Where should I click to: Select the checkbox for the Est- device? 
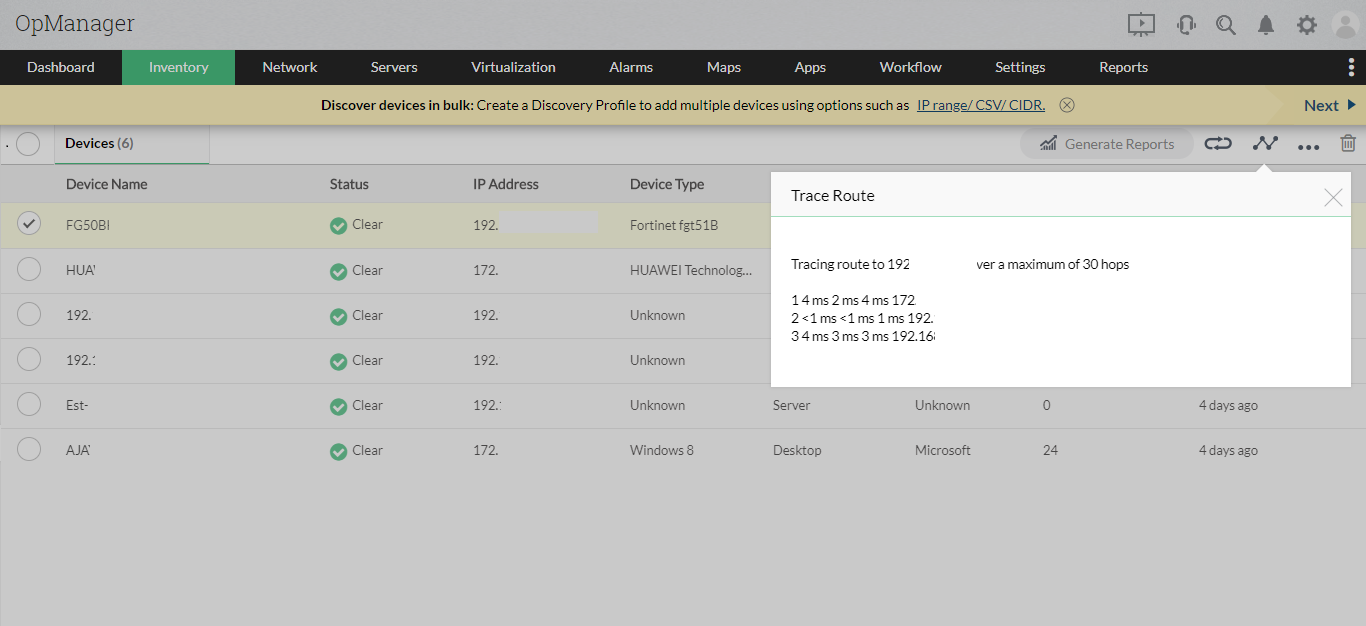click(x=29, y=404)
